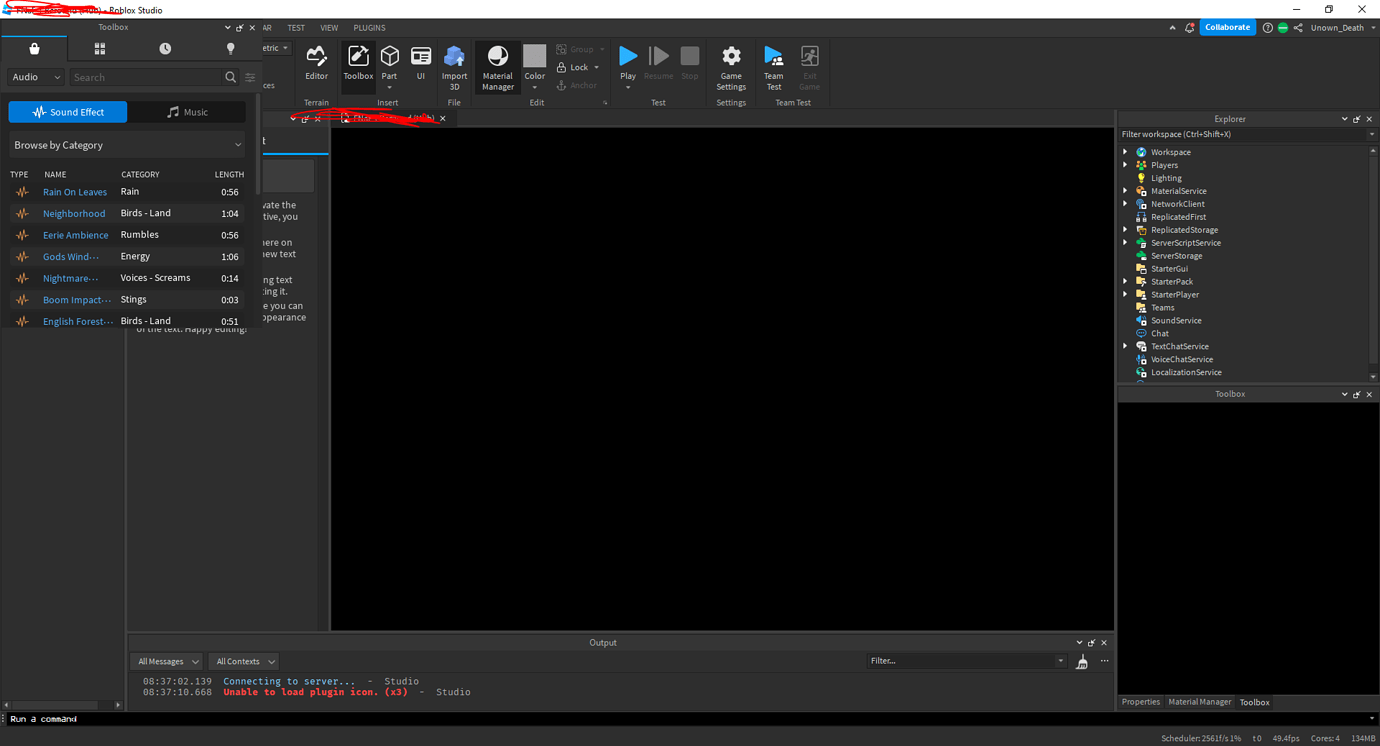The width and height of the screenshot is (1380, 746).
Task: Open the Game Settings
Action: (x=731, y=63)
